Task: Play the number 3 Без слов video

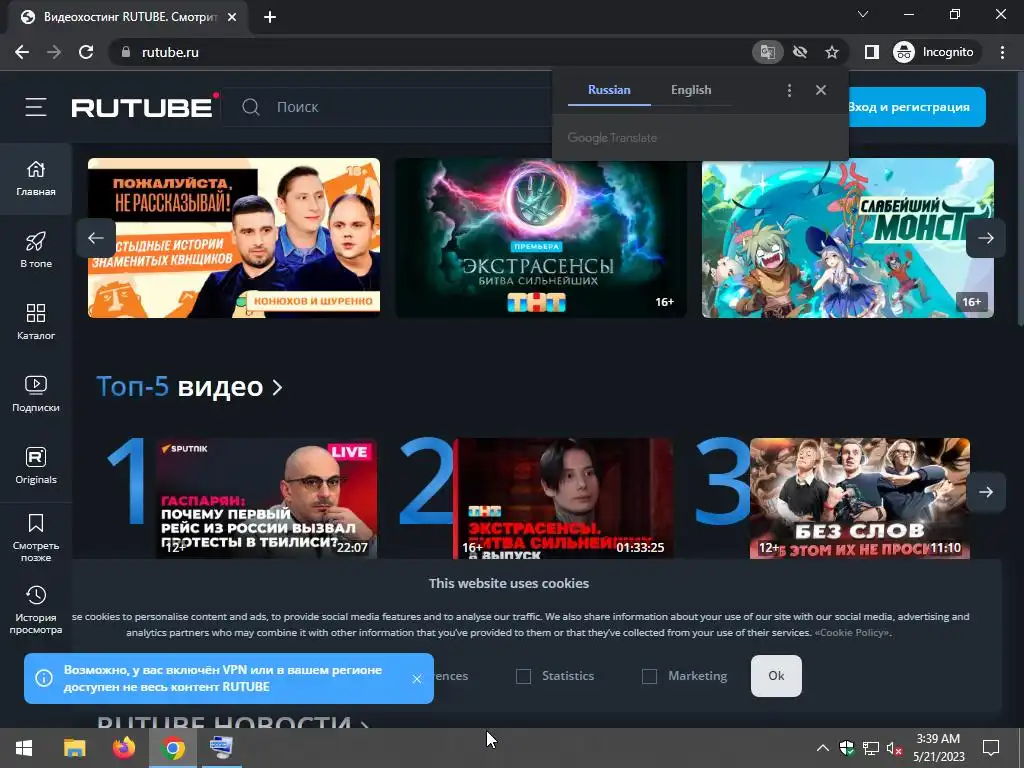Action: click(x=860, y=498)
